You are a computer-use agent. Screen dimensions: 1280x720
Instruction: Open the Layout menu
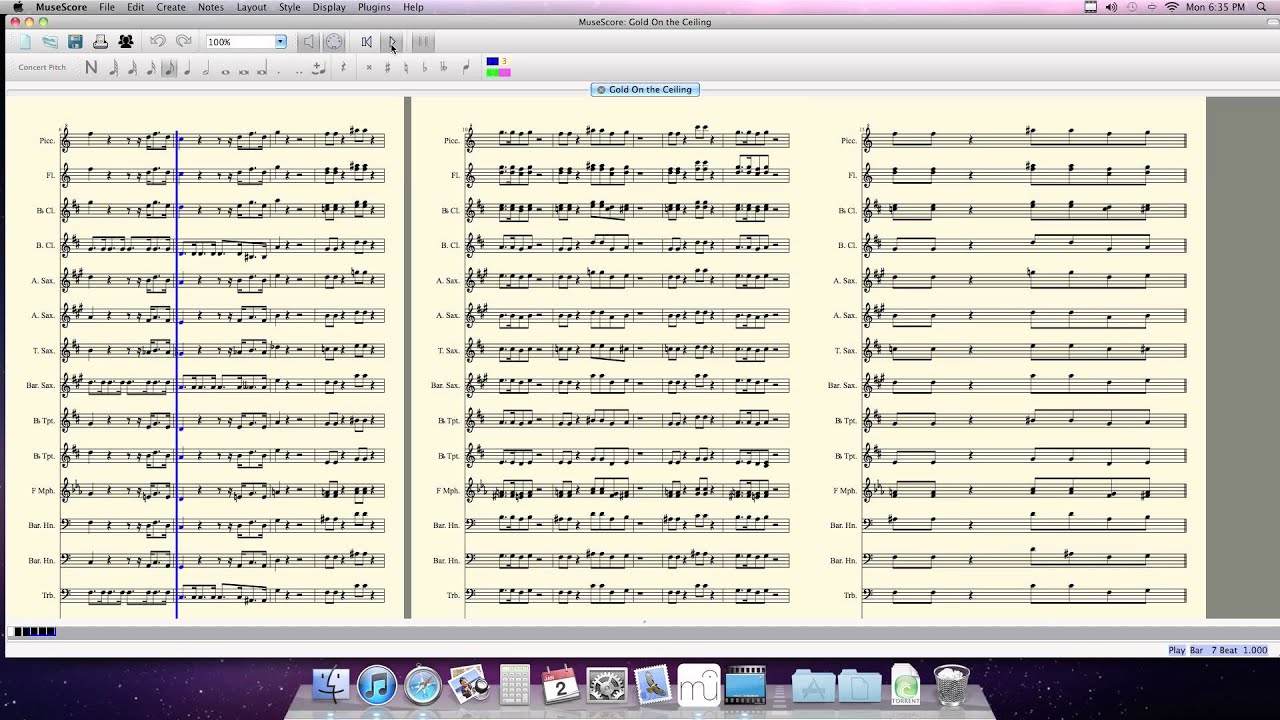251,7
